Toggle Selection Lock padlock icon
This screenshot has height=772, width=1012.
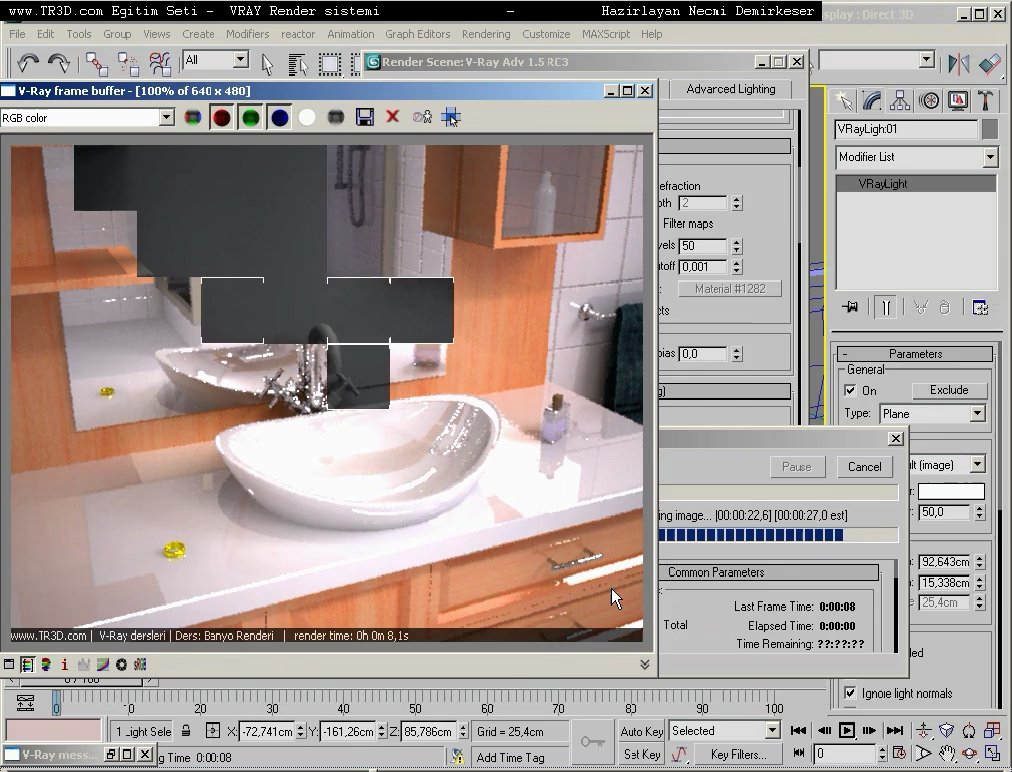click(186, 731)
